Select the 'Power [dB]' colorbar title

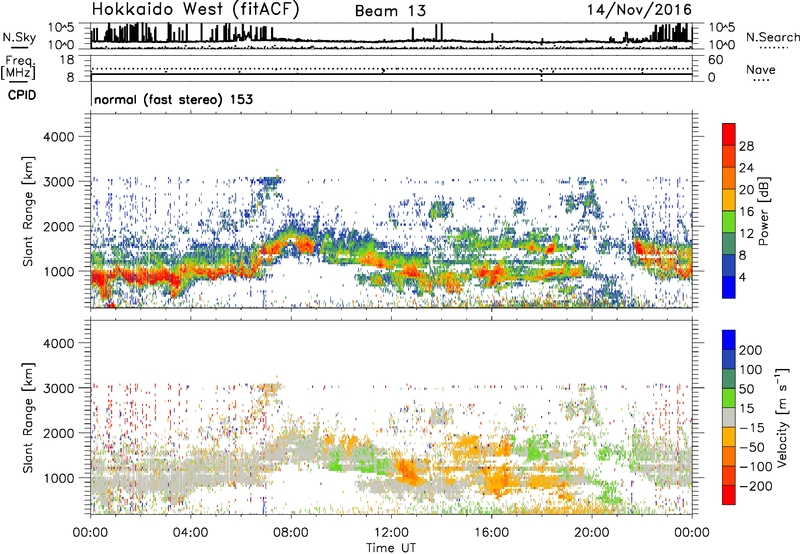point(763,211)
